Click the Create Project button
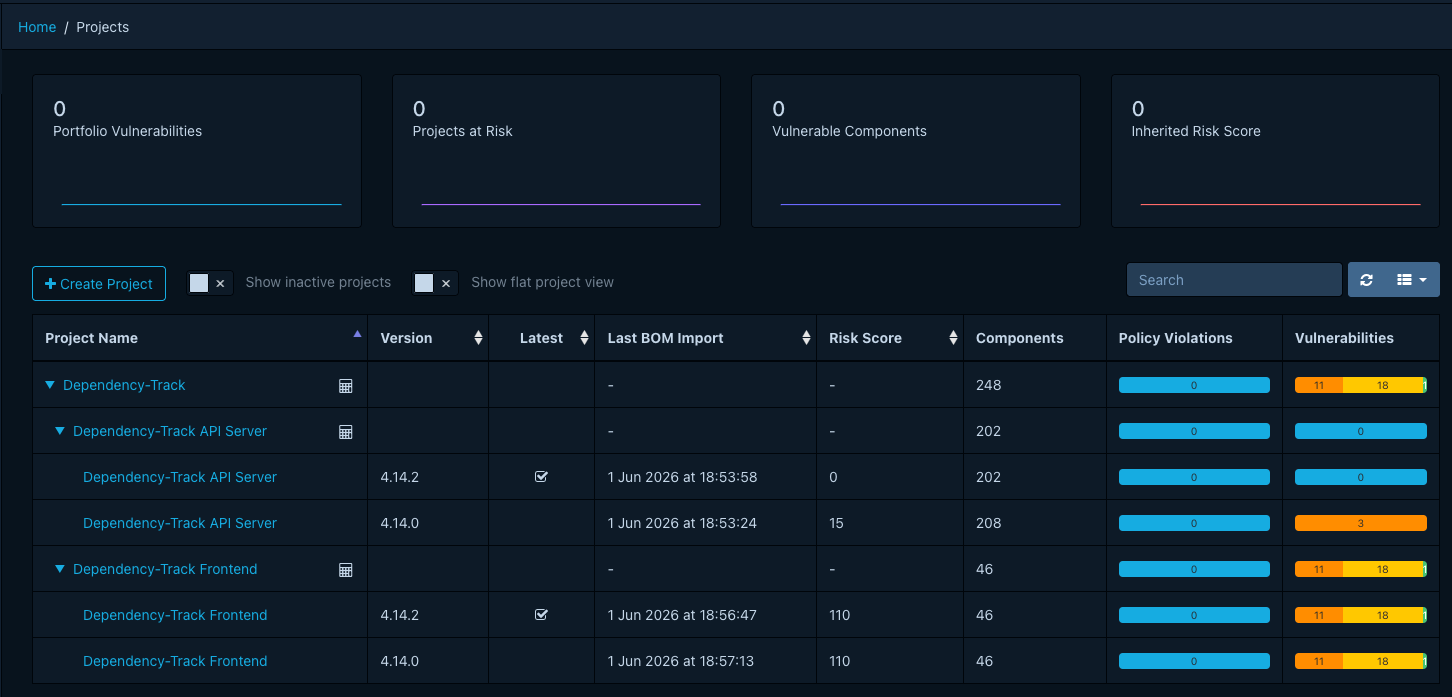 pos(99,283)
